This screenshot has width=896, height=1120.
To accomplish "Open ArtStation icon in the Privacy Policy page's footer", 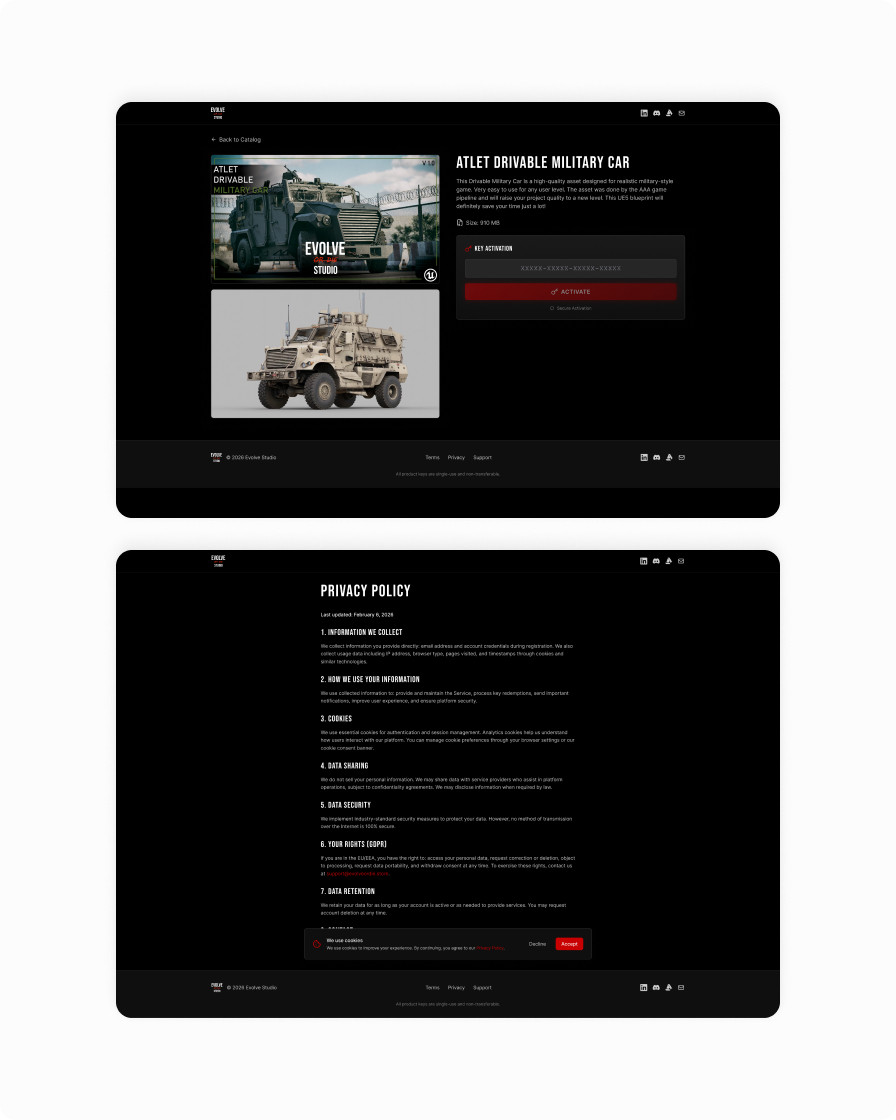I will 669,987.
